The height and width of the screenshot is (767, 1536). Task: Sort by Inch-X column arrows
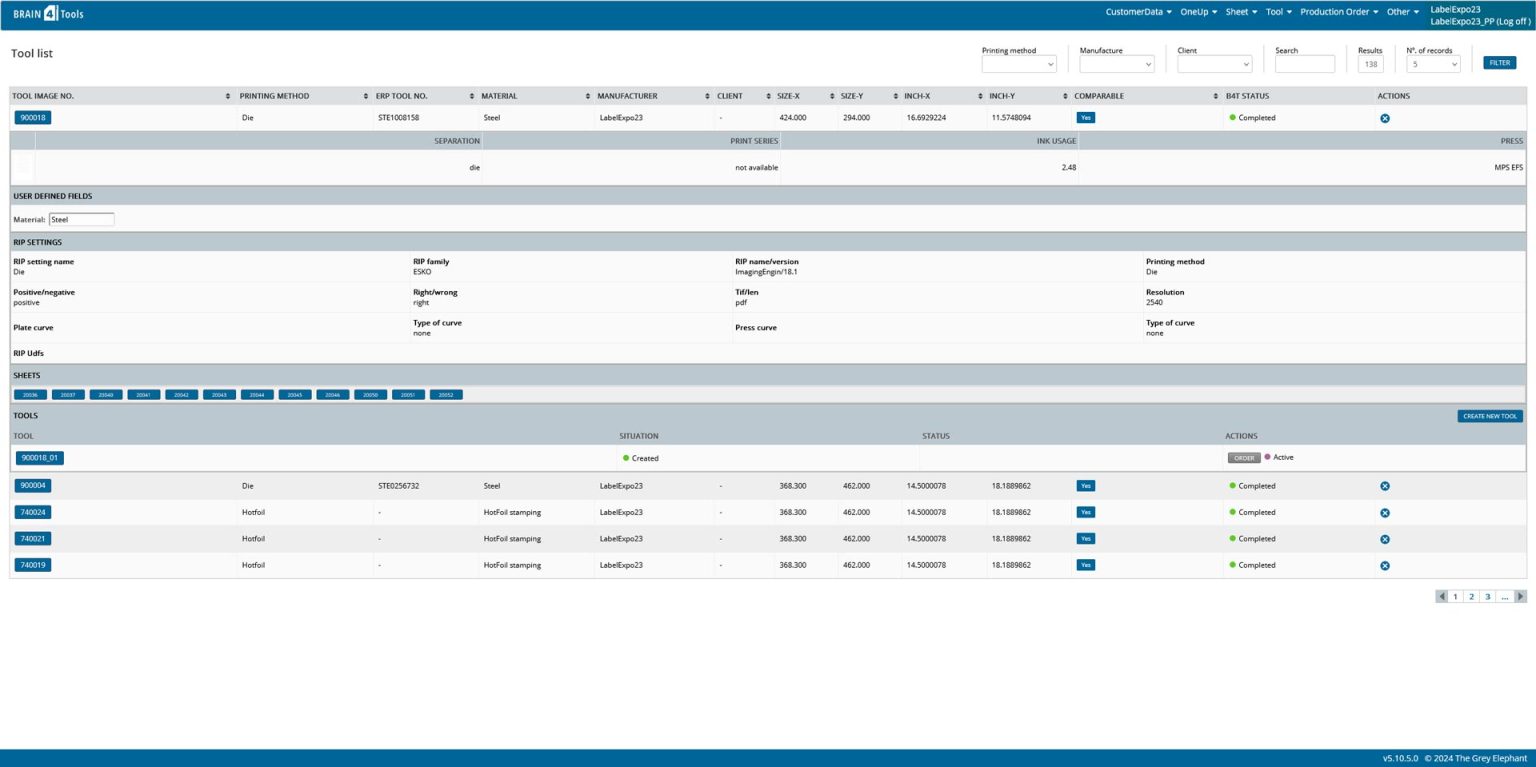coord(979,96)
